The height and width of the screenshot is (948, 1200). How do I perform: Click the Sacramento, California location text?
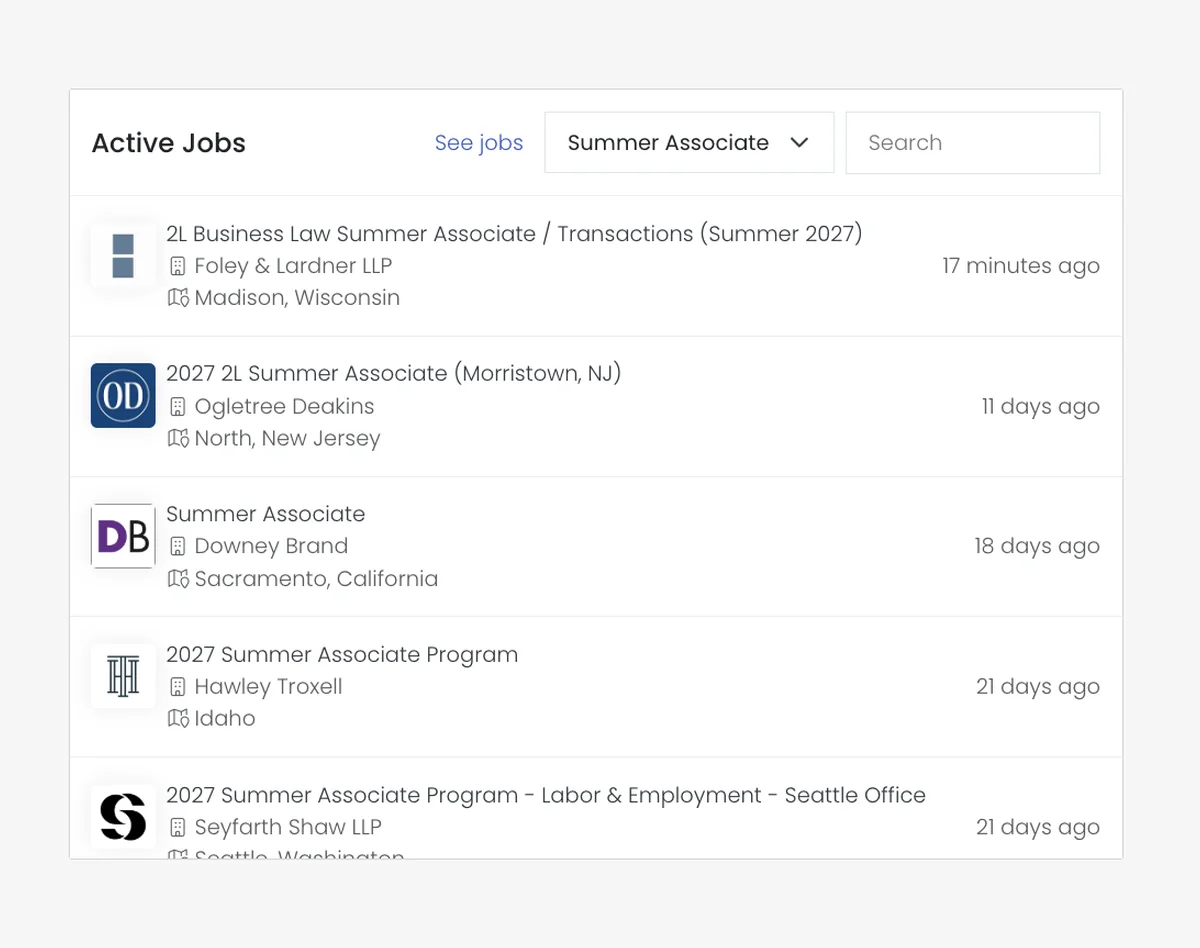click(x=316, y=578)
